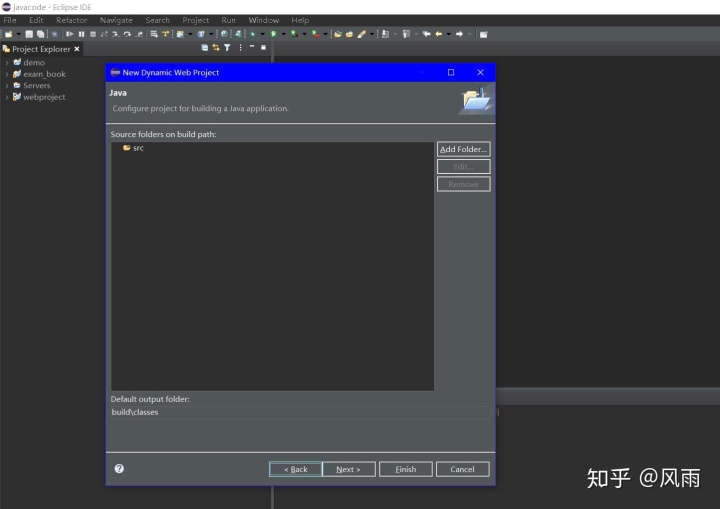Select the src source folder entry

pyautogui.click(x=134, y=148)
